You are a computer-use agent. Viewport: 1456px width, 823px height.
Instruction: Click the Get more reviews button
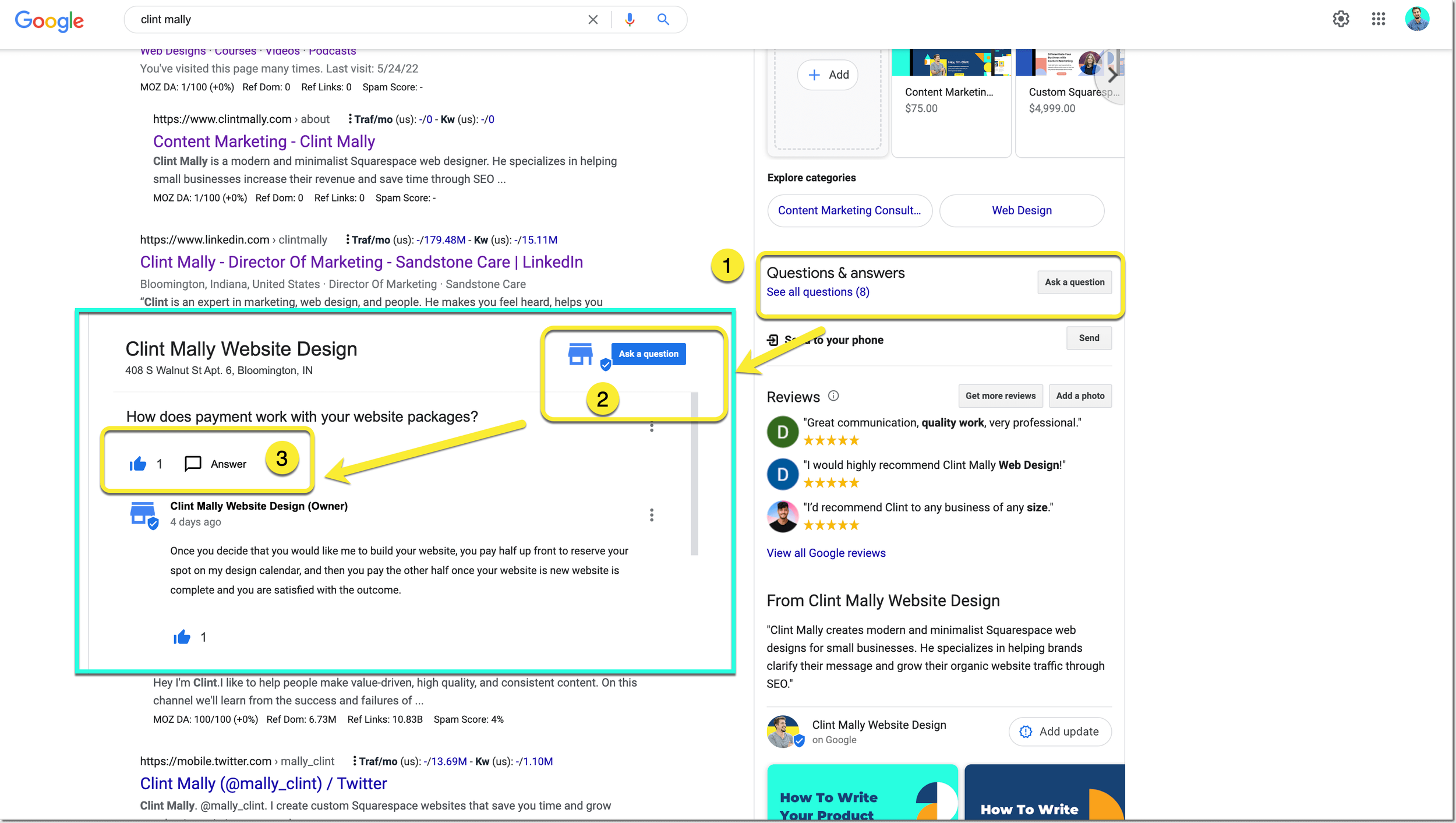[x=1000, y=396]
